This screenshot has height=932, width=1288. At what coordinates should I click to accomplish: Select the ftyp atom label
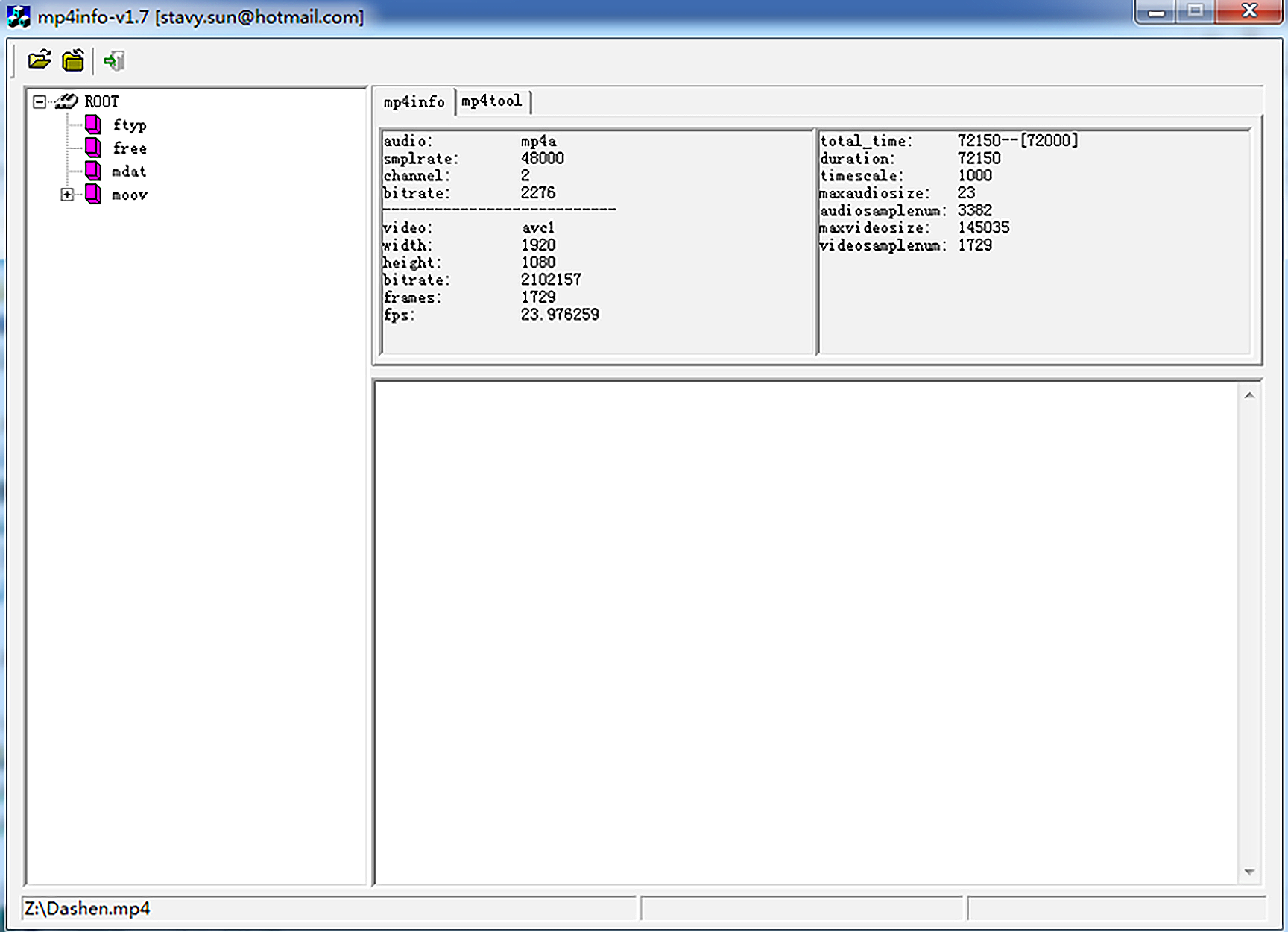(x=130, y=125)
